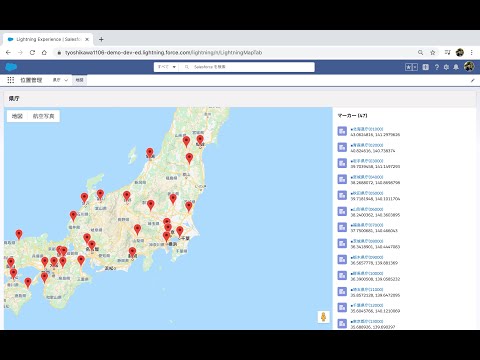Select the map pin at Shizuoka

132,253
